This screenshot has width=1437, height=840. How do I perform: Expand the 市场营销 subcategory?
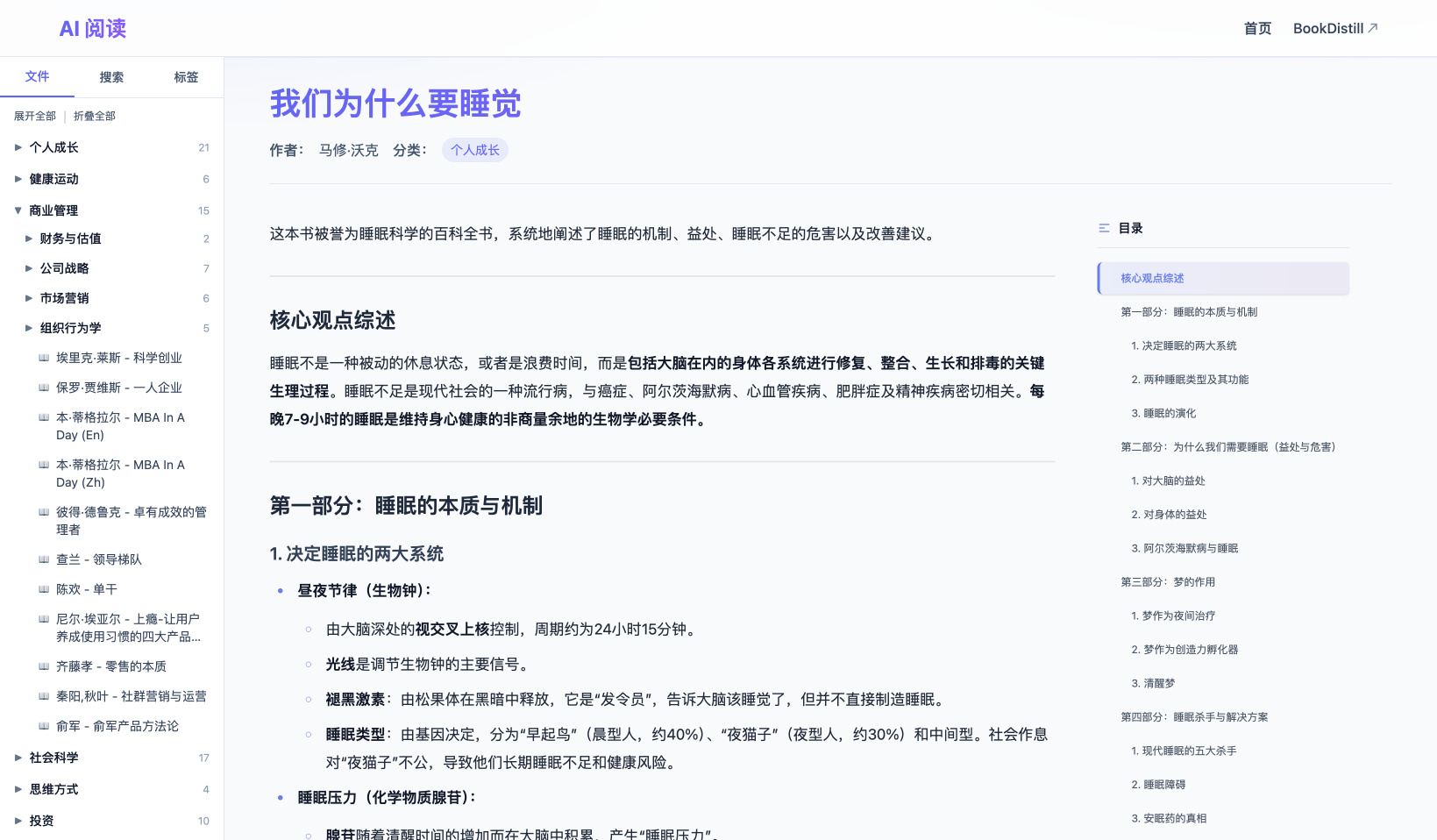(x=30, y=298)
